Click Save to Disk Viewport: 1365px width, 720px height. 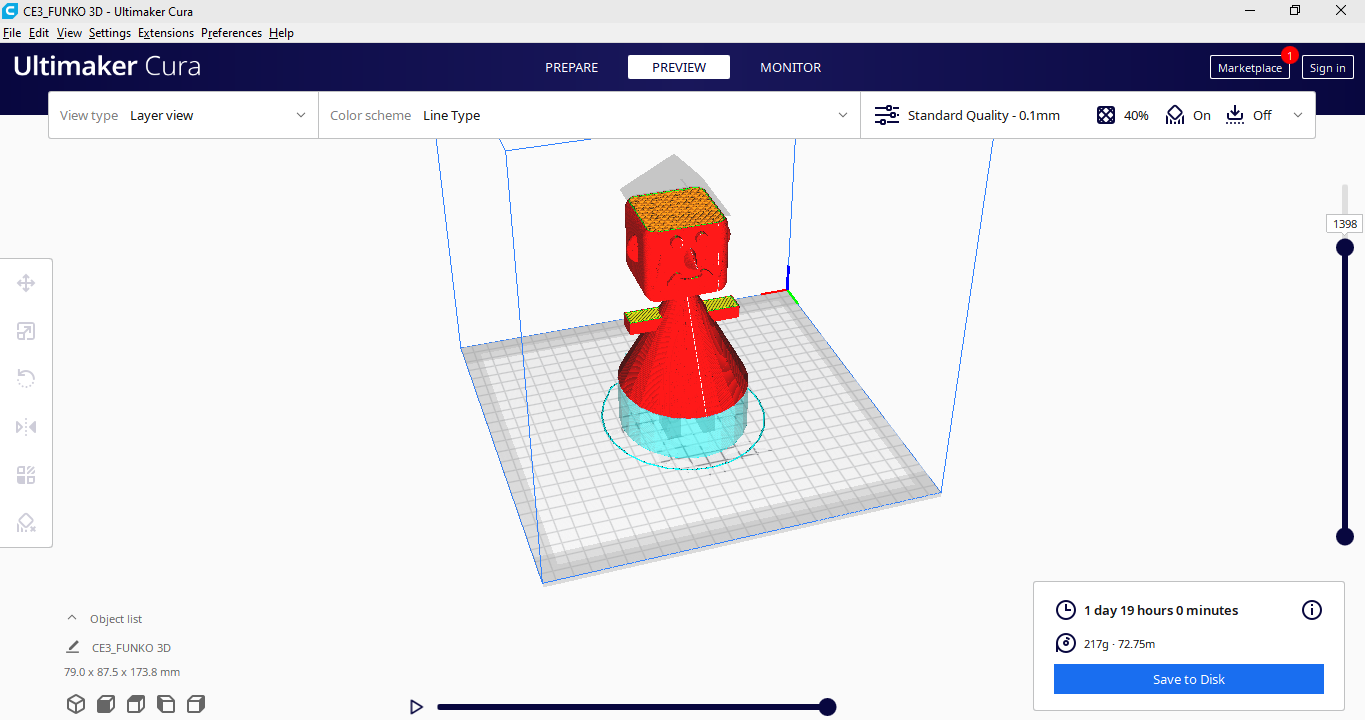click(1188, 679)
